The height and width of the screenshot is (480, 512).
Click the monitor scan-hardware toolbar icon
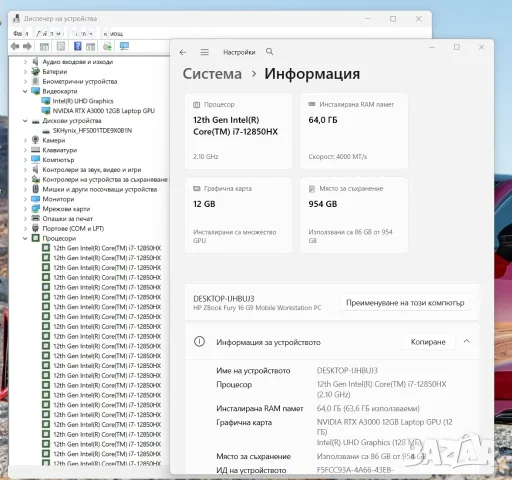124,46
